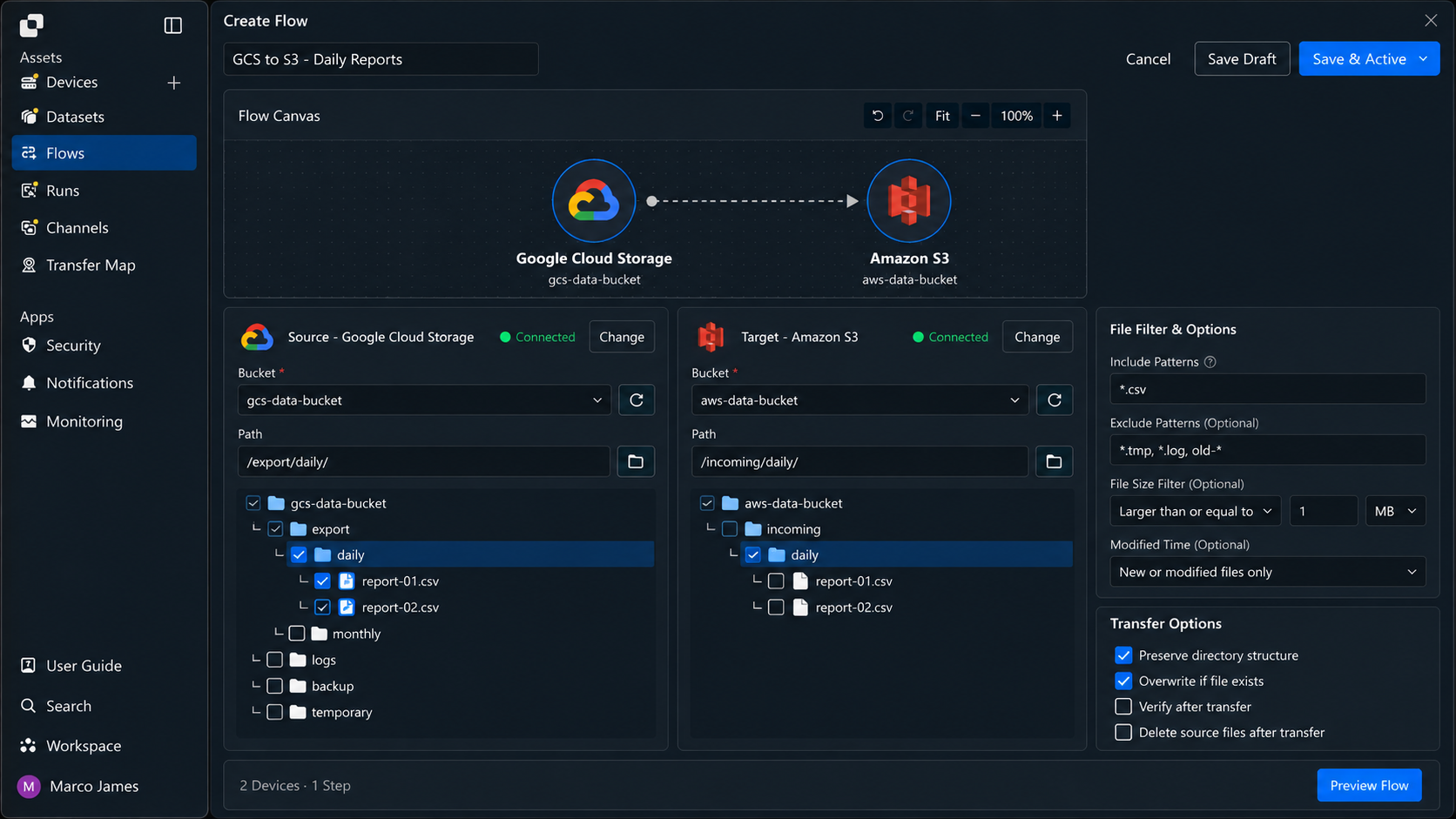
Task: Click the Exclude Patterns input
Action: tap(1268, 450)
